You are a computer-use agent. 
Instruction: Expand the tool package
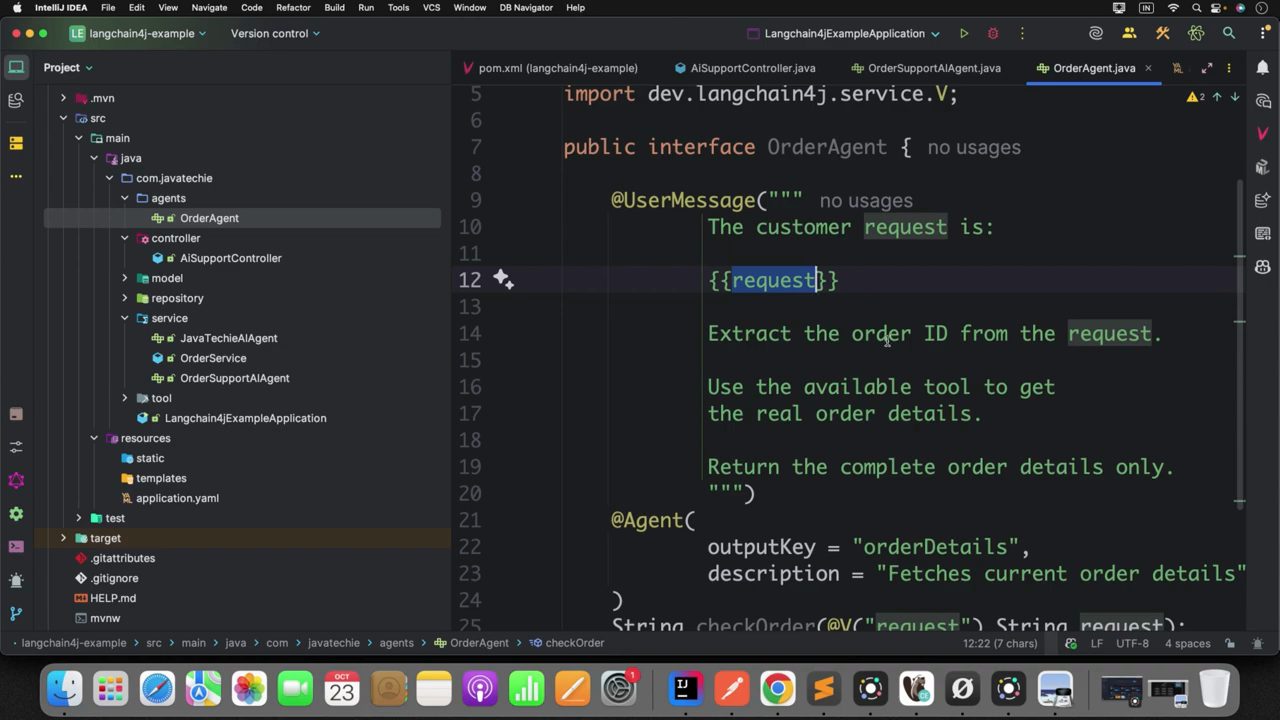pos(125,398)
